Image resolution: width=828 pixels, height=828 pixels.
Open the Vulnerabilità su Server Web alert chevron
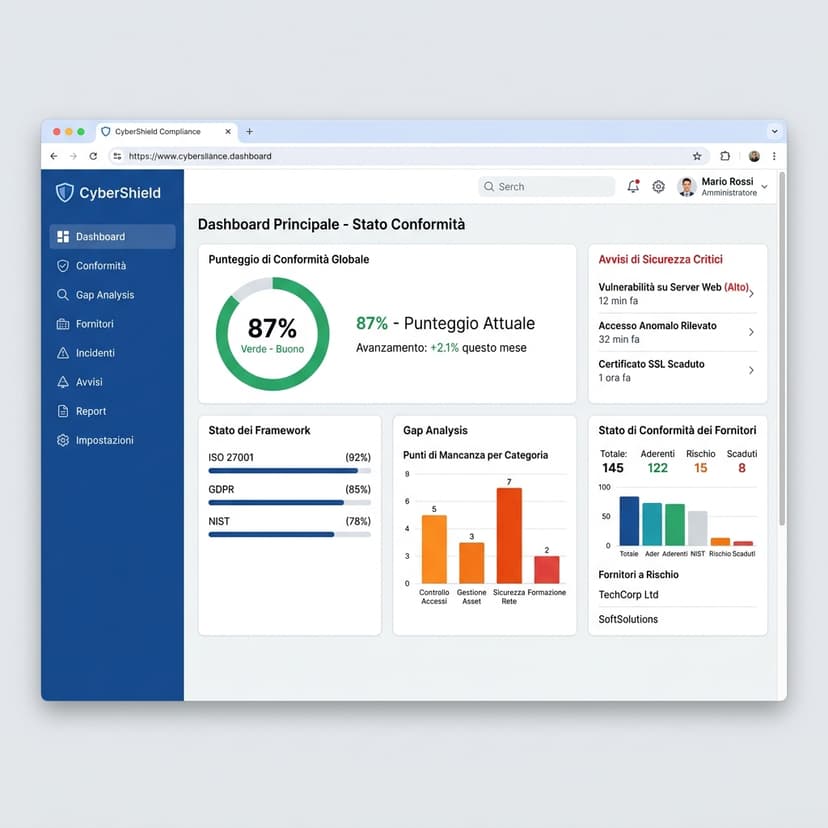point(751,294)
